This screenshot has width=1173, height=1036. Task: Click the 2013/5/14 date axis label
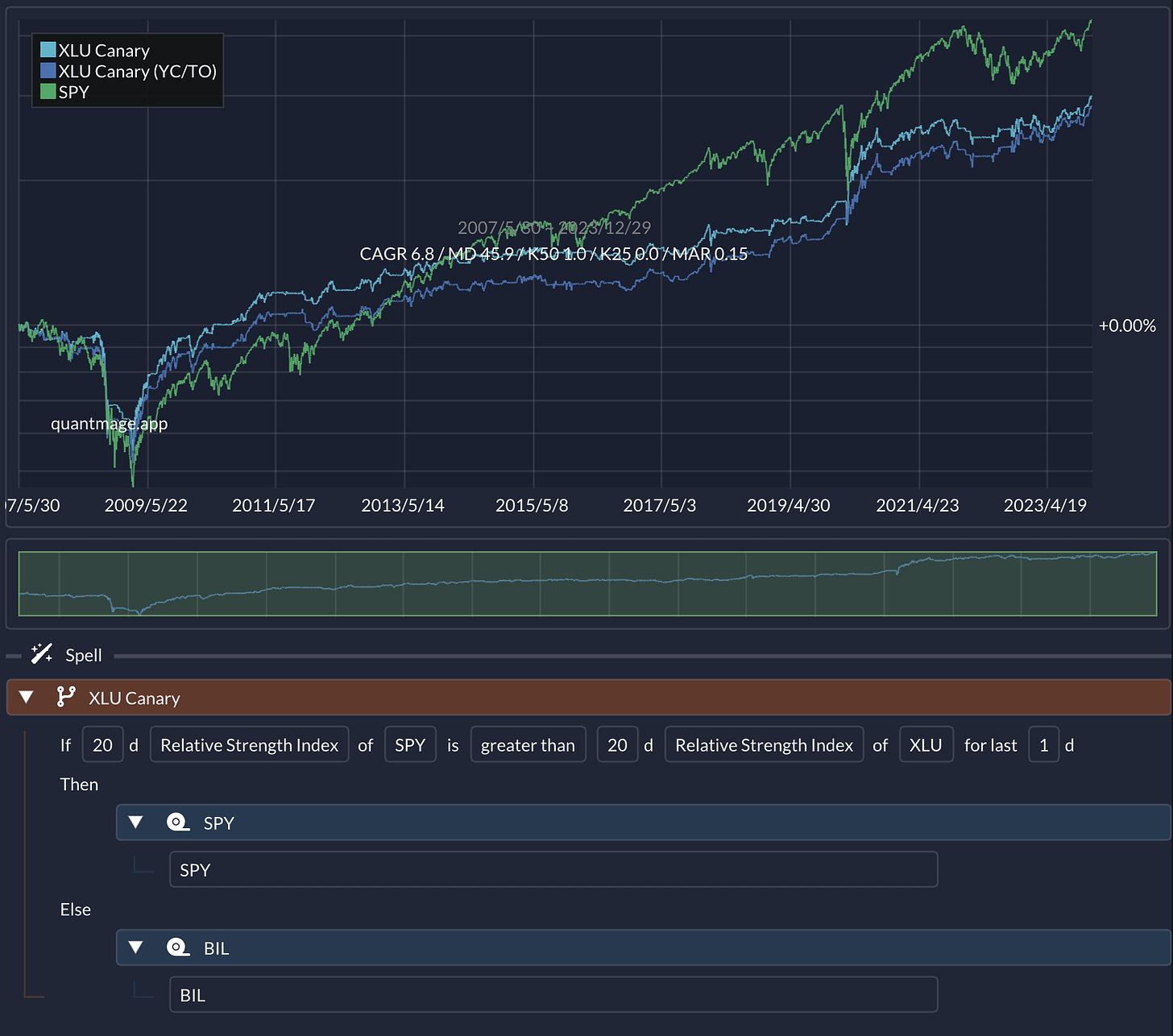(x=403, y=505)
